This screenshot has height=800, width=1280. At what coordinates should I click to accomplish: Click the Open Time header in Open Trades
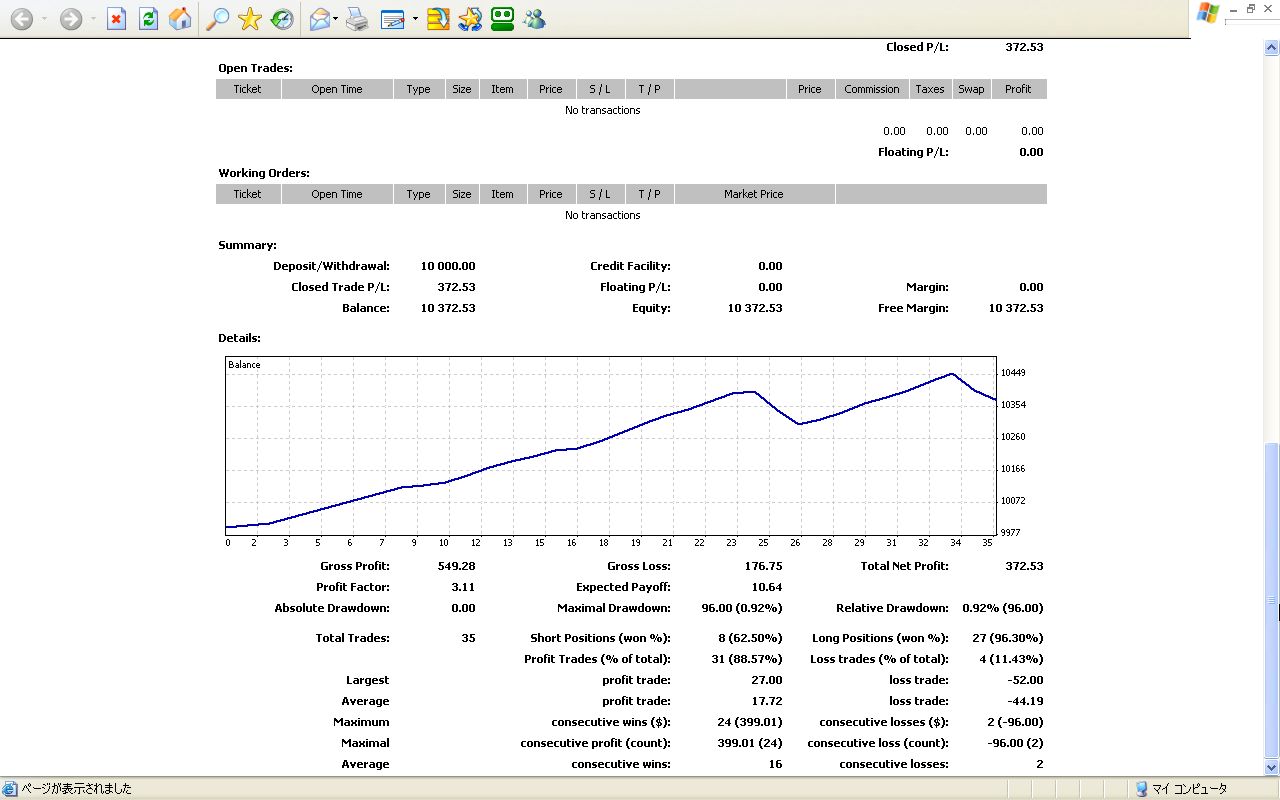337,89
